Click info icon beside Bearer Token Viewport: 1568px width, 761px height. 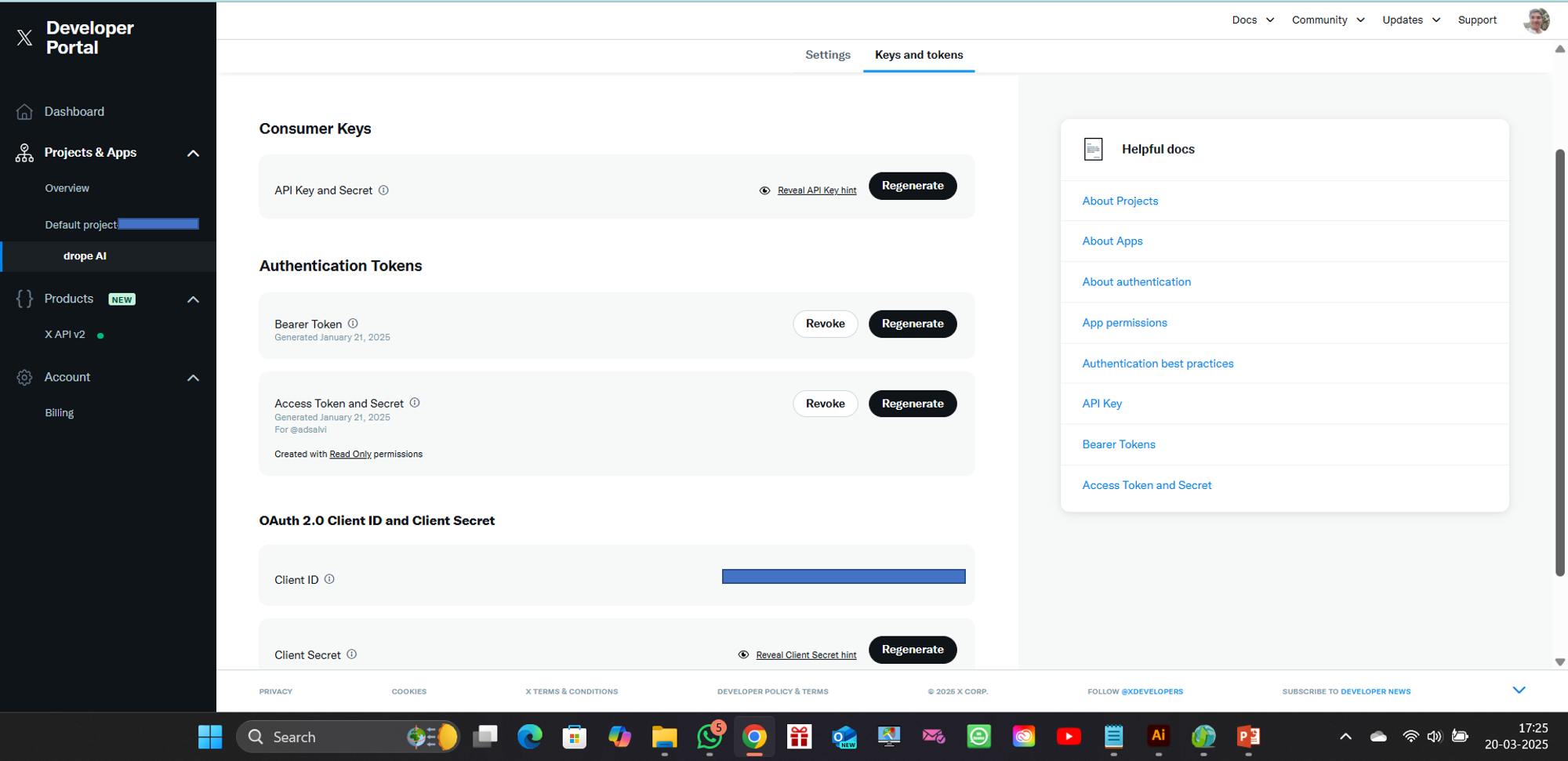pyautogui.click(x=353, y=324)
